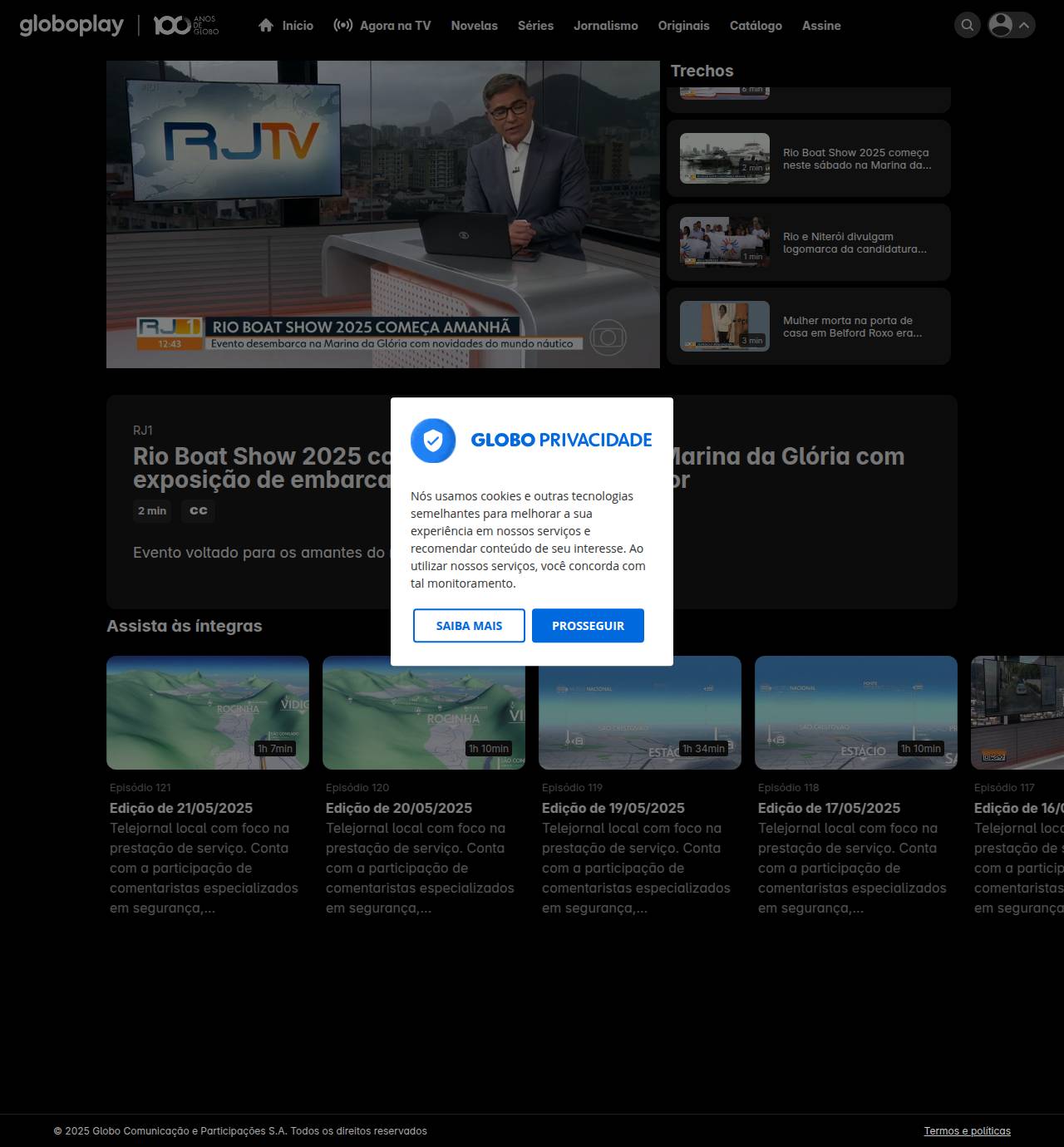
Task: Open episode Edição de 21/05/2025 thumbnail
Action: click(x=208, y=712)
